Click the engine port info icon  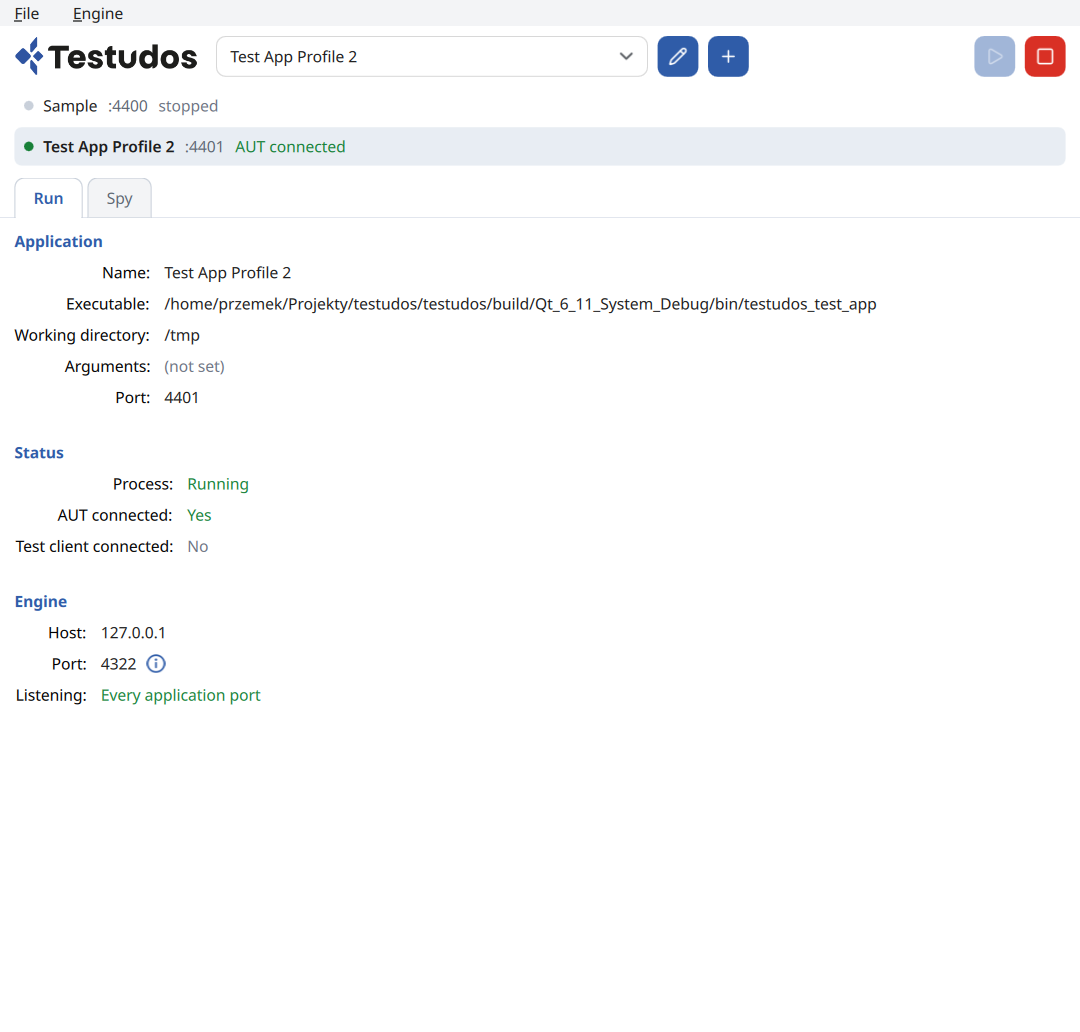point(156,663)
